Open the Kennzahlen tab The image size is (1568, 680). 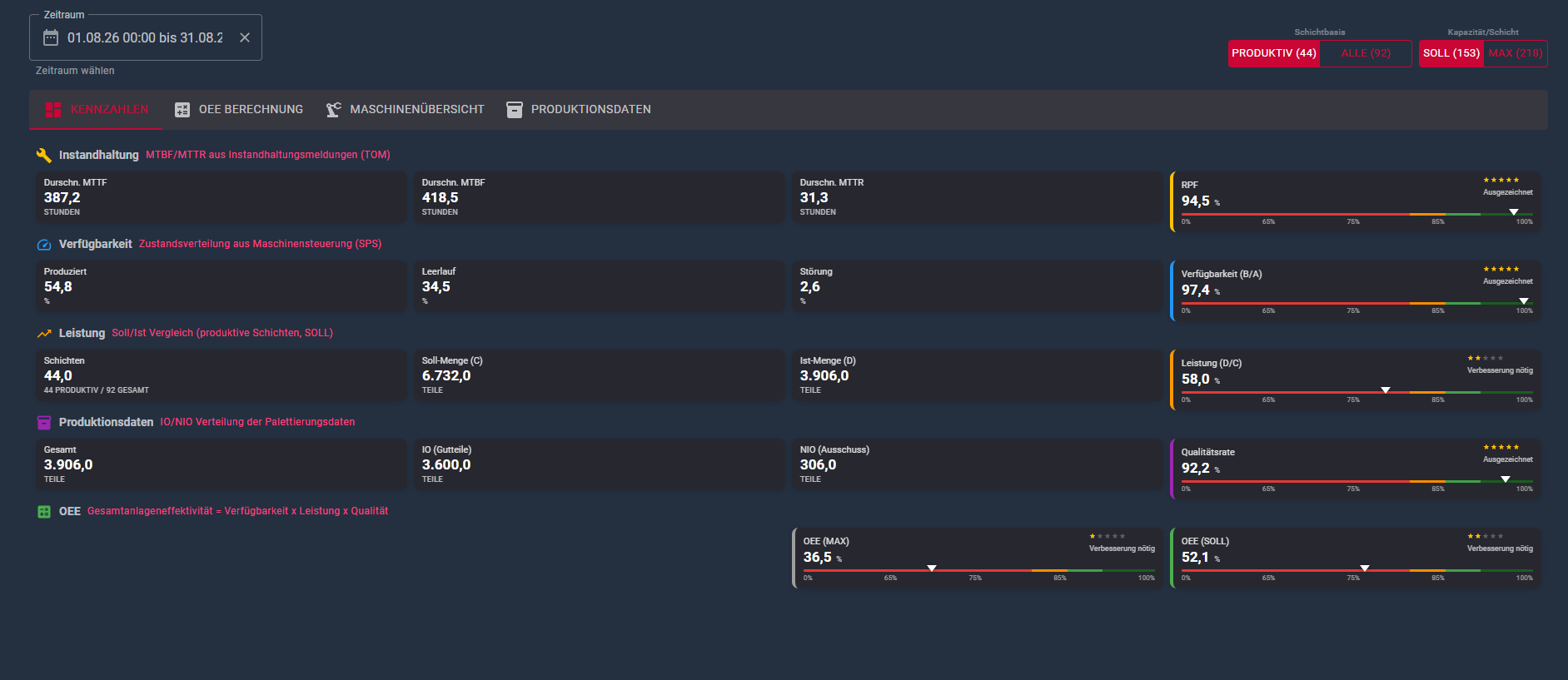coord(96,110)
